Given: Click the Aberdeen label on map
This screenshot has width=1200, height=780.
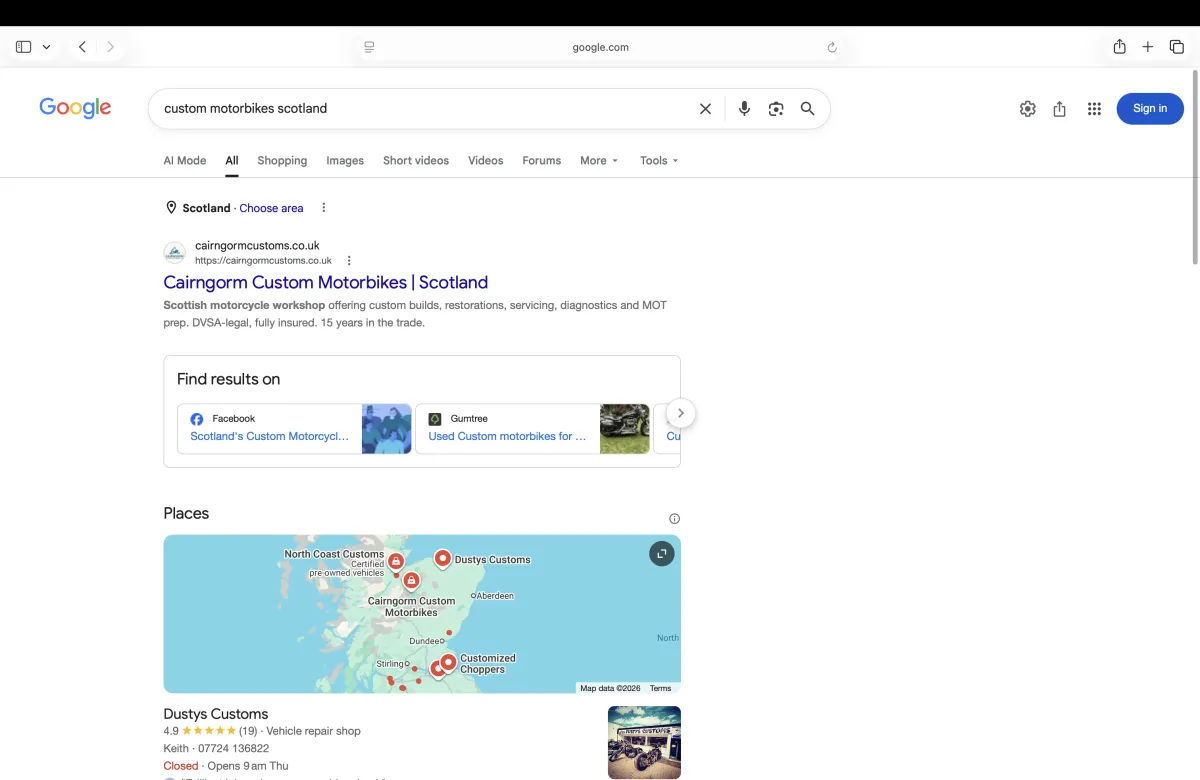Looking at the screenshot, I should [495, 595].
